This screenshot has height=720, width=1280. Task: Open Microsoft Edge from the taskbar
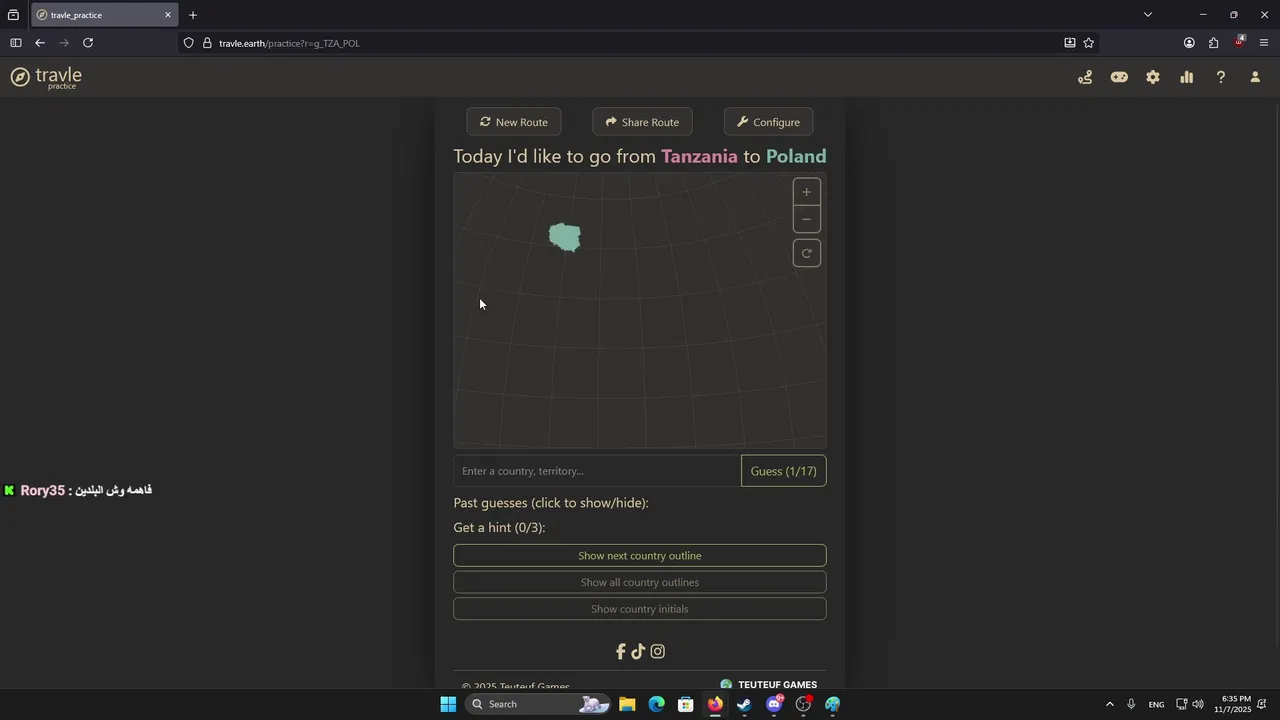[656, 704]
